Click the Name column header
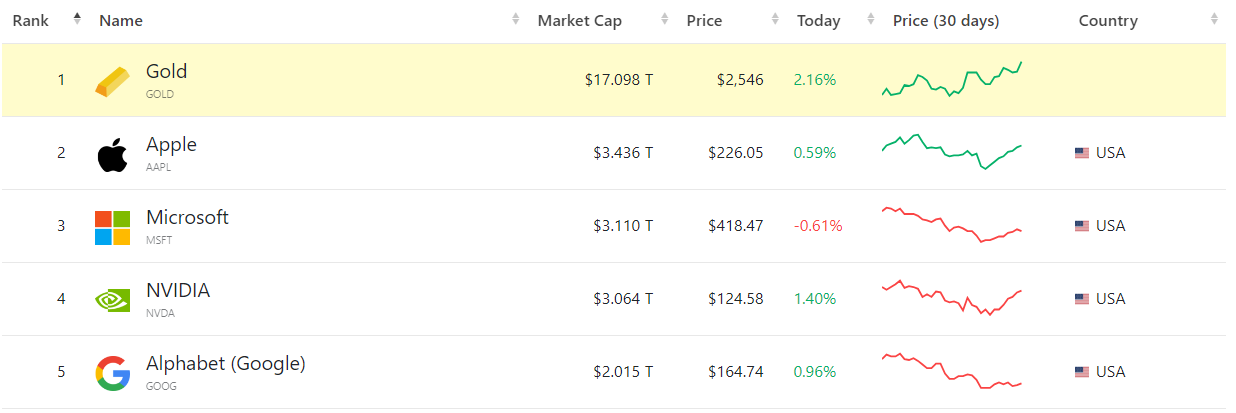The image size is (1236, 413). [x=121, y=21]
